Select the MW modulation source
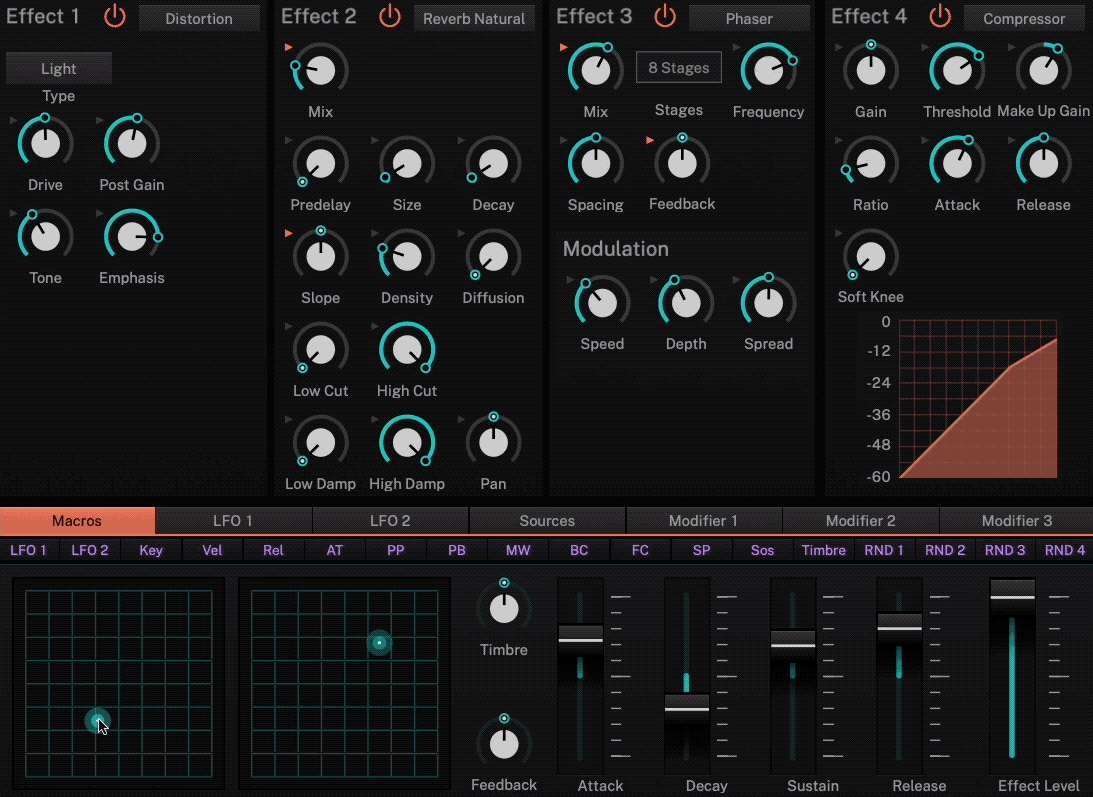 [518, 550]
